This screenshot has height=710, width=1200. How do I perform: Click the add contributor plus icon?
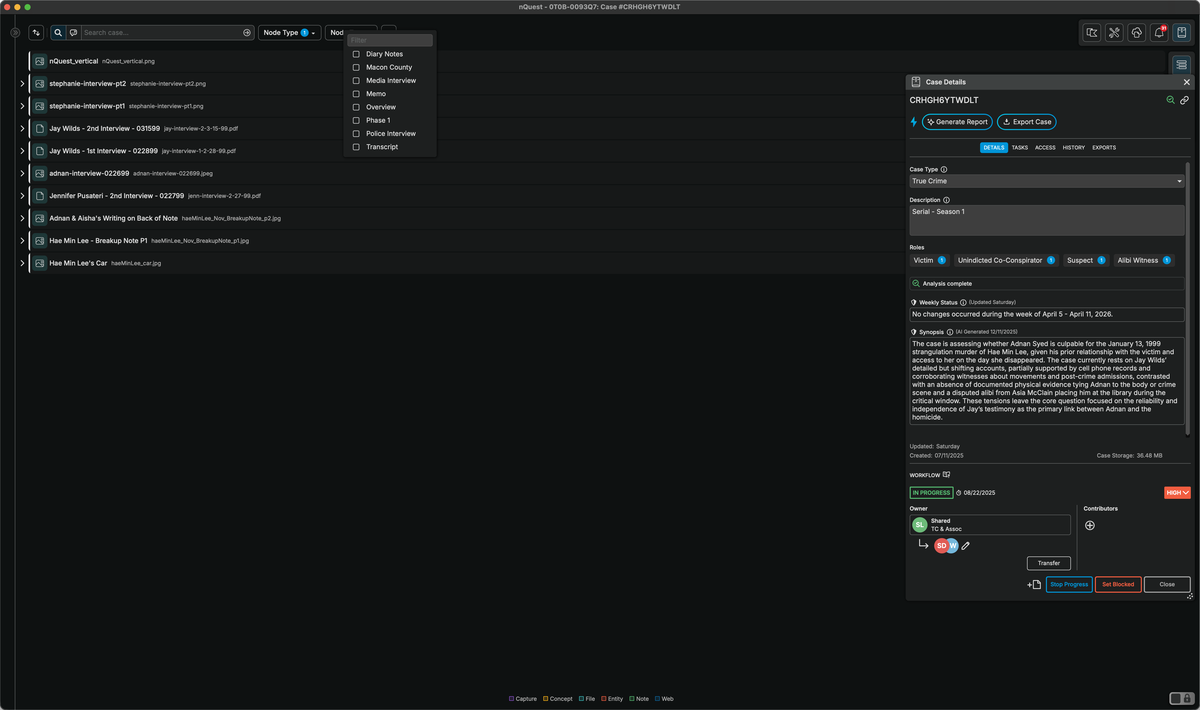pos(1090,525)
